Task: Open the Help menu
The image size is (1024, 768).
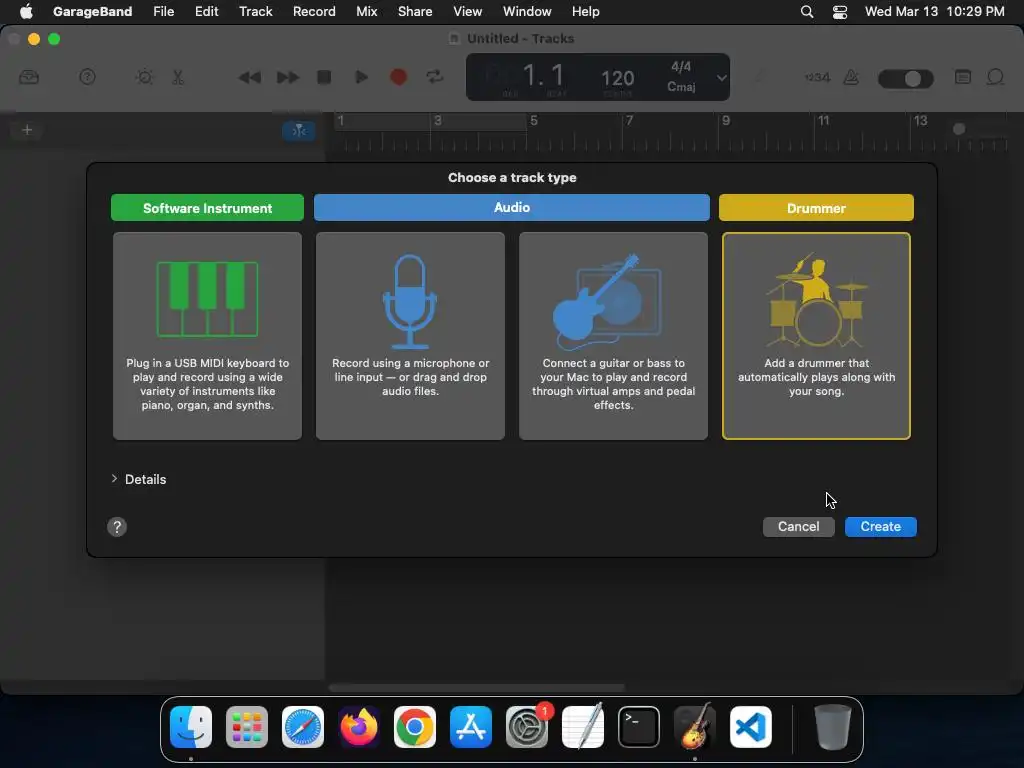Action: [x=585, y=11]
